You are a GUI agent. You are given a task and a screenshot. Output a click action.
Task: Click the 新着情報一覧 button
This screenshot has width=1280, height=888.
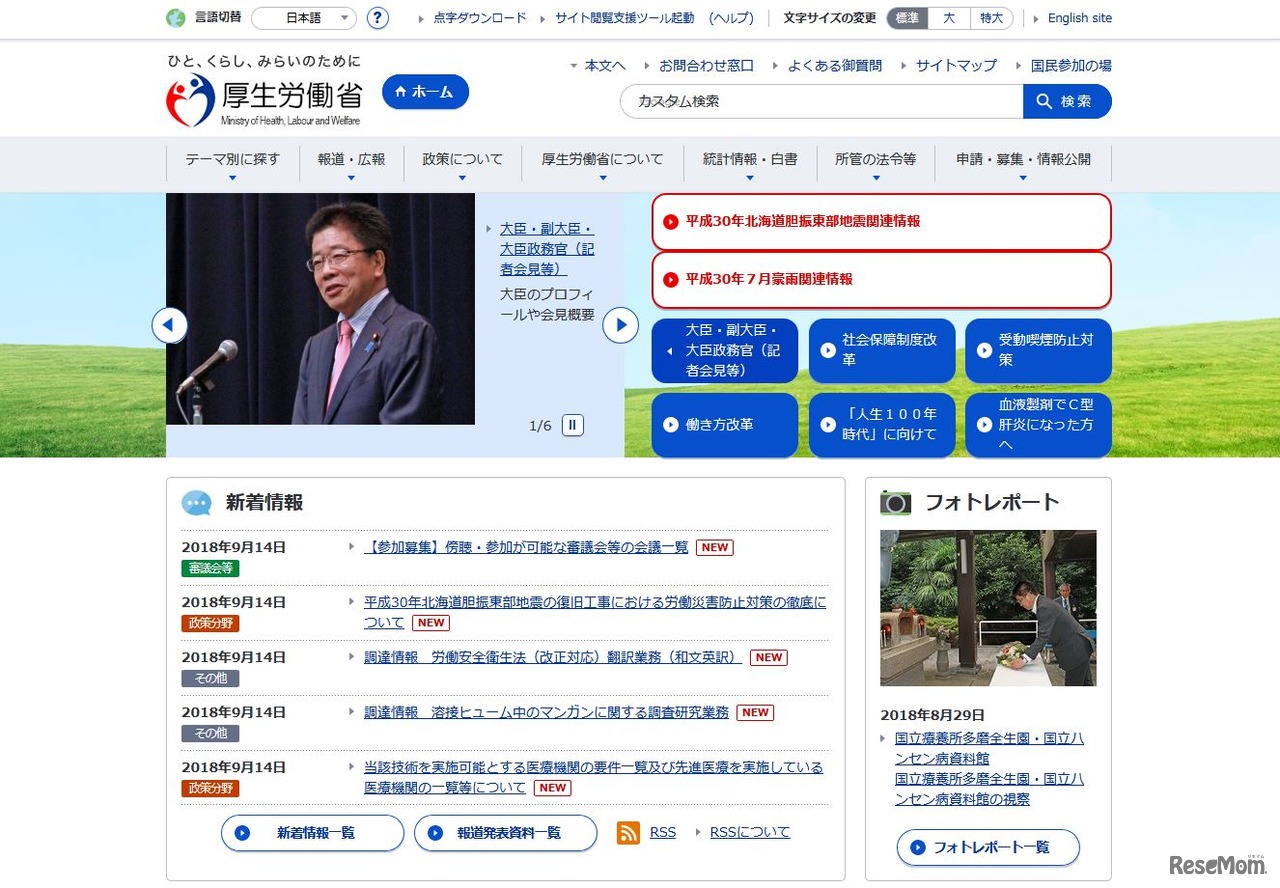[x=312, y=832]
